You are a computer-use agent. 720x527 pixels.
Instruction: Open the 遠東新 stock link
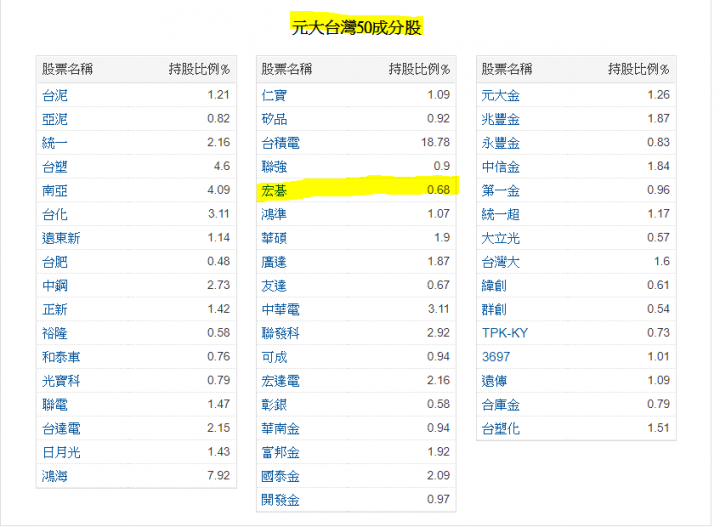(x=61, y=238)
